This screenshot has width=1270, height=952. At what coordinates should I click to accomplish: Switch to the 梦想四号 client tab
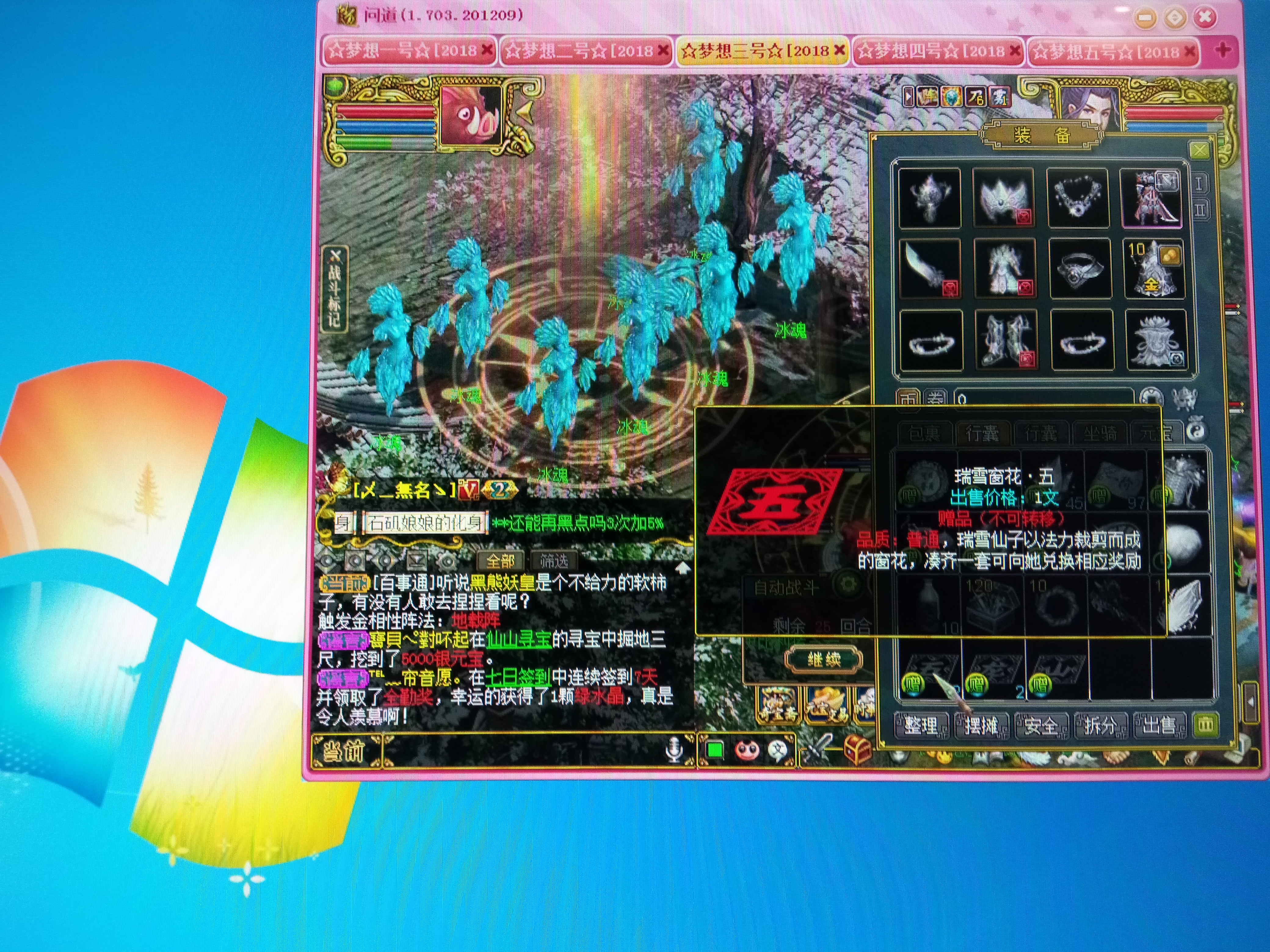[939, 51]
